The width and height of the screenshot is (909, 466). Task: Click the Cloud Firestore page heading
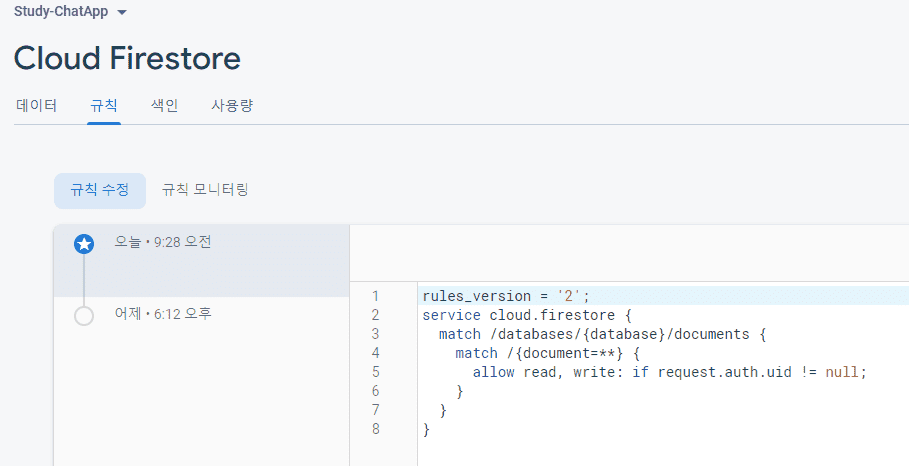tap(127, 59)
